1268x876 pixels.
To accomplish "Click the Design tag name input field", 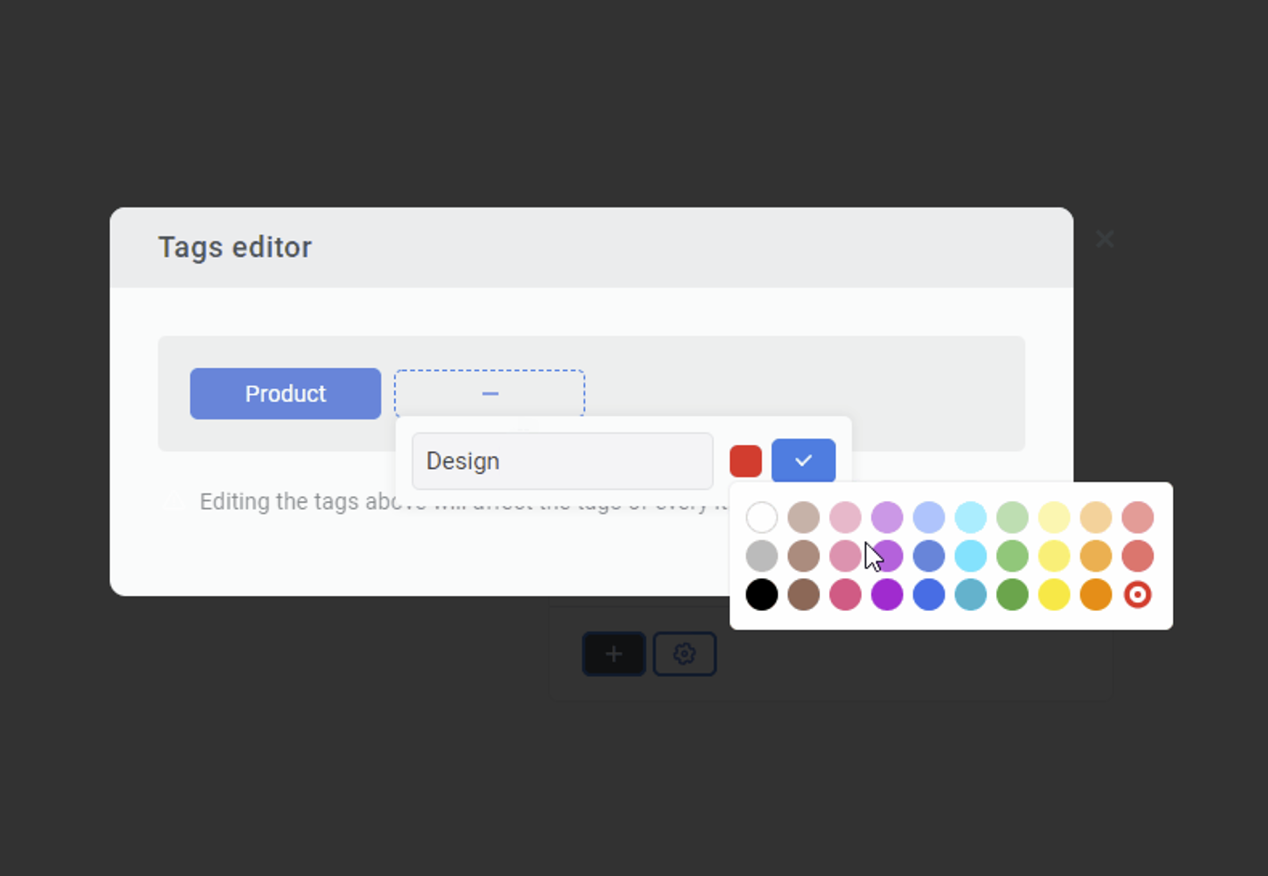I will tap(562, 461).
